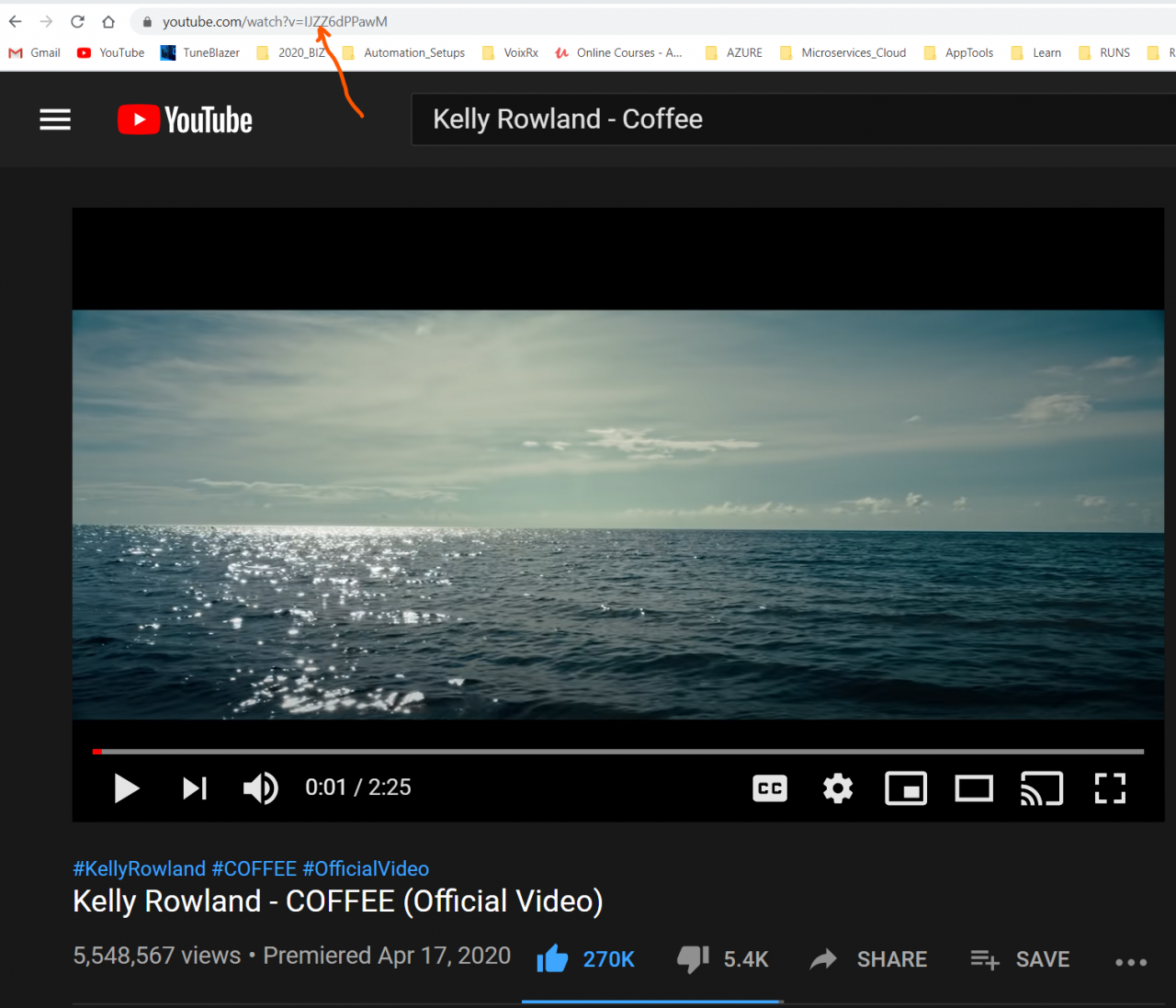Reload the current YouTube page
This screenshot has width=1176, height=1008.
[x=78, y=21]
